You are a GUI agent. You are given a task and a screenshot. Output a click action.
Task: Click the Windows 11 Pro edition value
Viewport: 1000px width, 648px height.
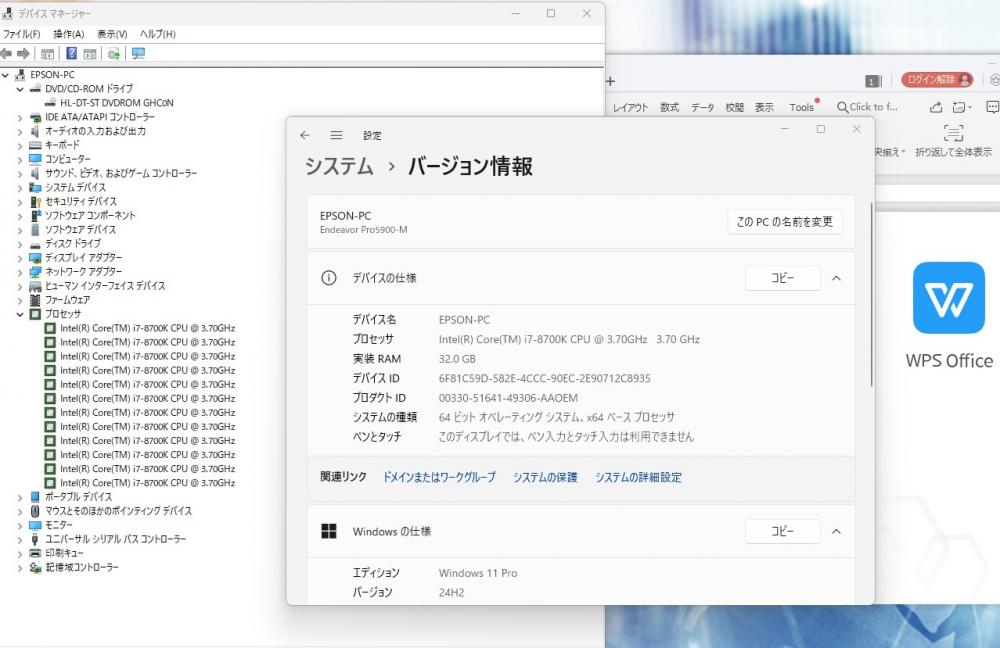click(478, 573)
